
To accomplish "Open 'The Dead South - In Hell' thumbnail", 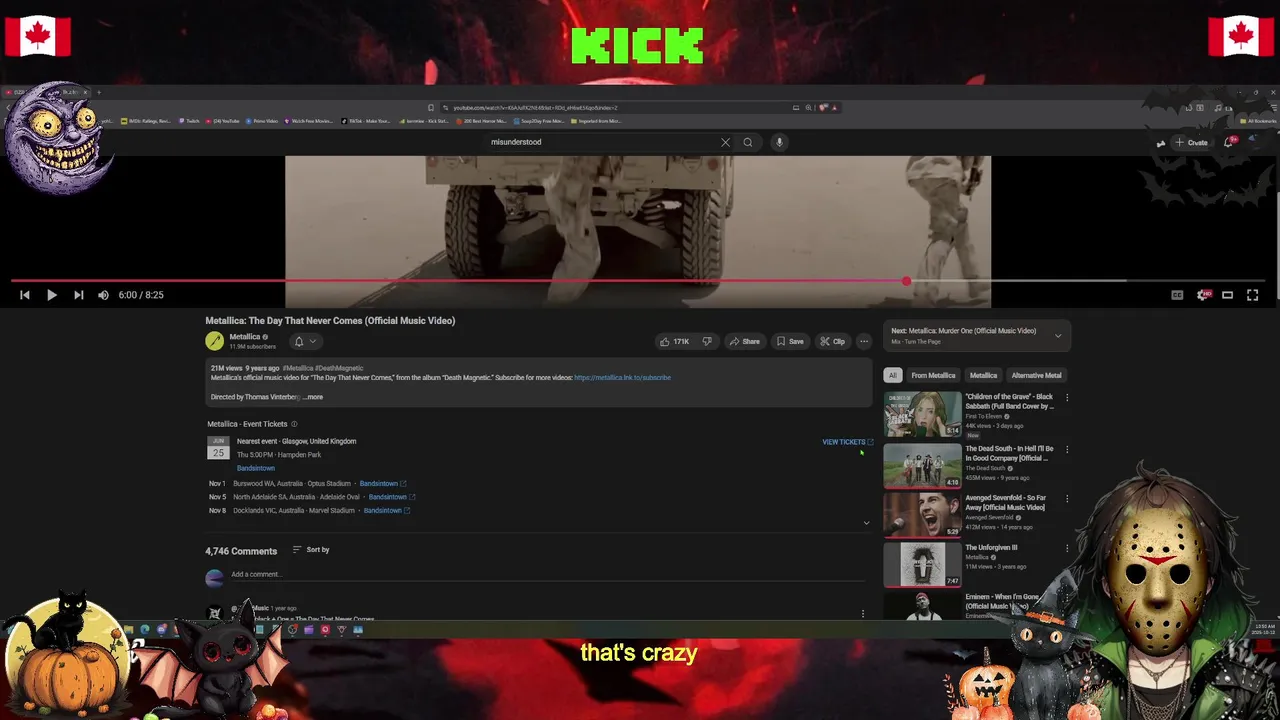I will point(922,465).
